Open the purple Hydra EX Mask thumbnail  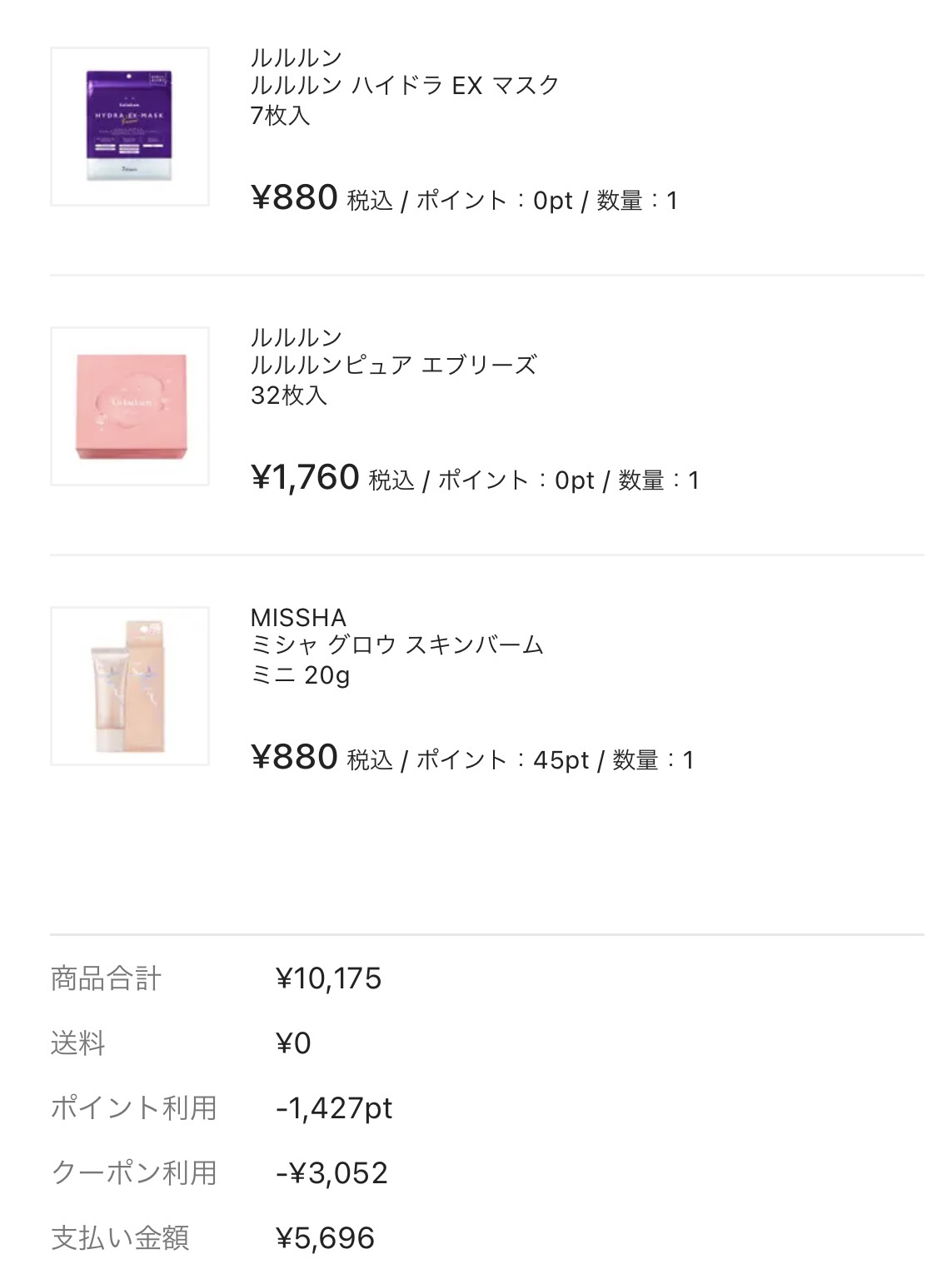(129, 127)
